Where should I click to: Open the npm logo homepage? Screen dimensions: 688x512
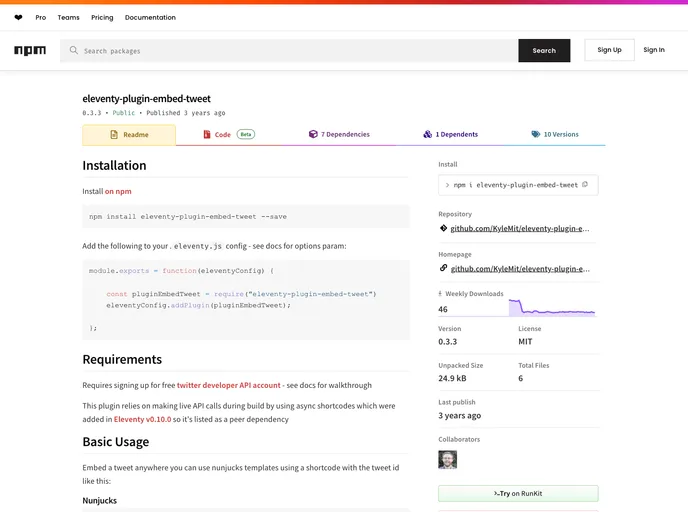point(30,50)
